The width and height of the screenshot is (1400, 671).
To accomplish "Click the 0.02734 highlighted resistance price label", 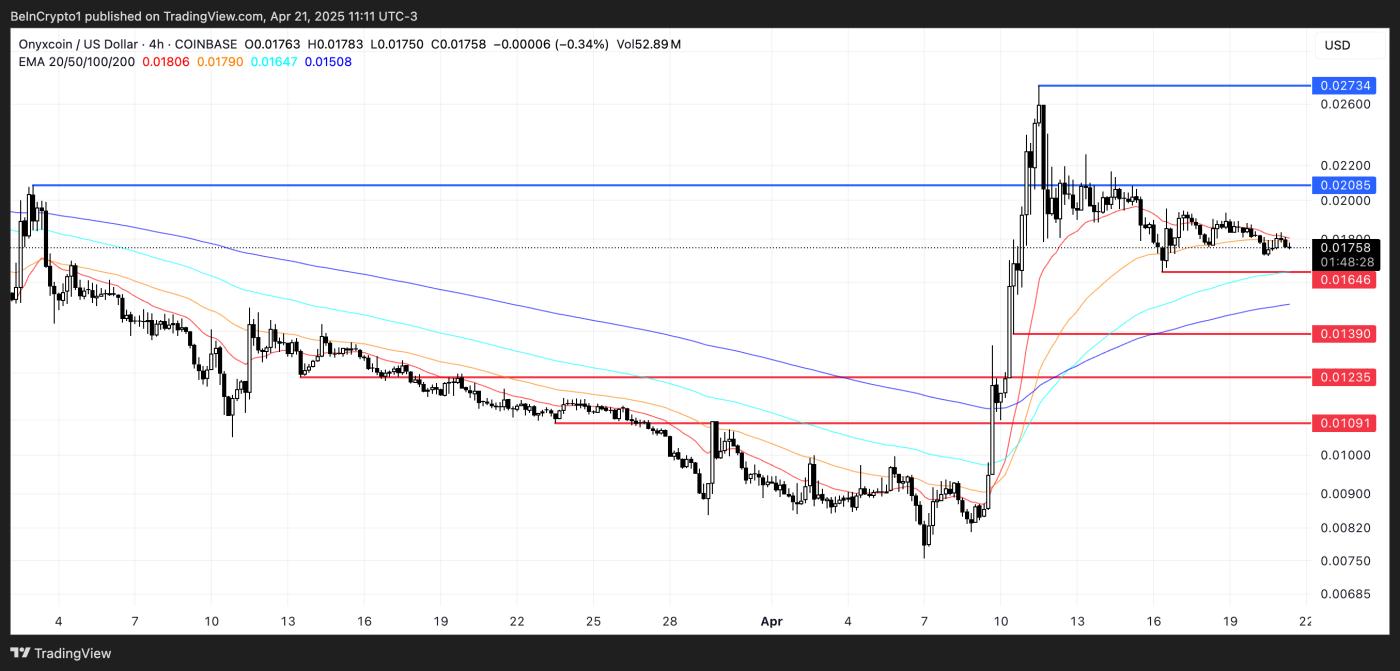I will (x=1344, y=86).
